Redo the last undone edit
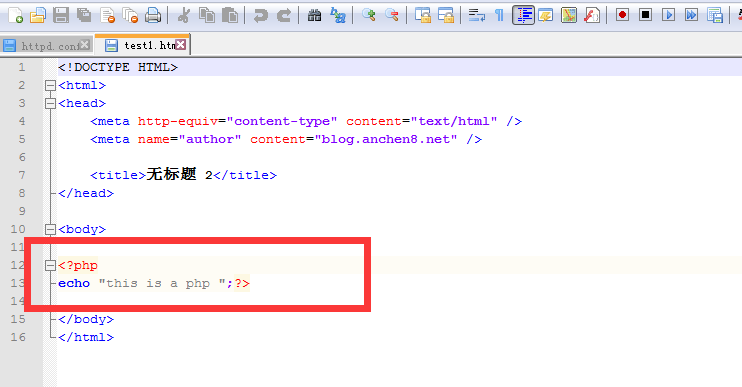742x387 pixels. point(283,16)
